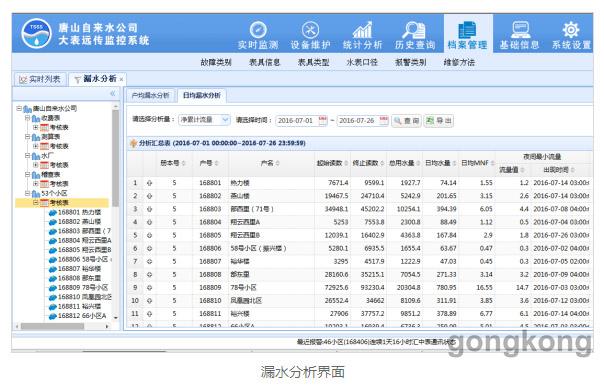Viewport: 604px width, 386px height.
Task: Click the 查询 search button
Action: click(406, 121)
